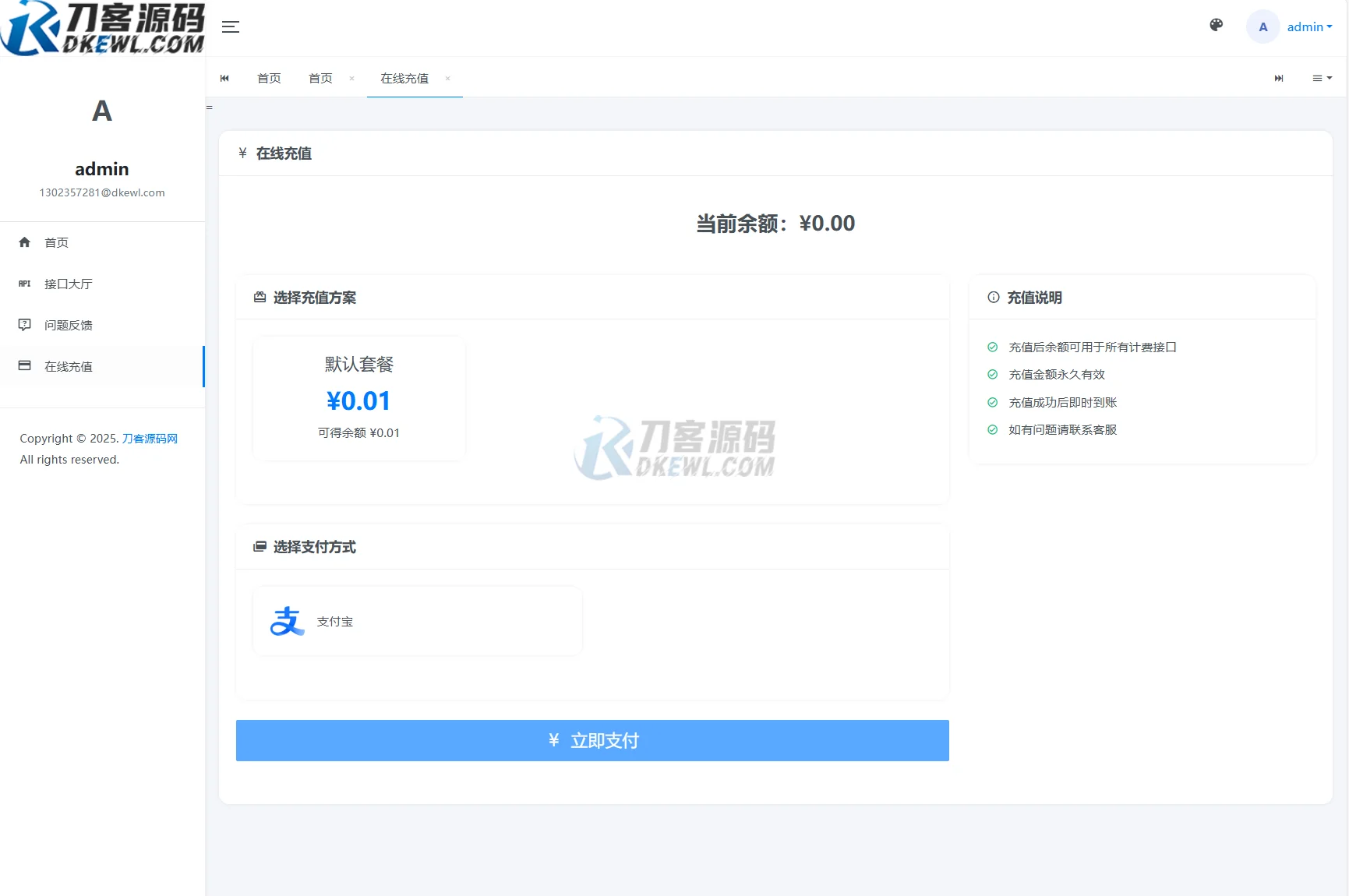This screenshot has width=1349, height=896.
Task: Click the rewind-tabs icon in tab bar
Action: [224, 78]
